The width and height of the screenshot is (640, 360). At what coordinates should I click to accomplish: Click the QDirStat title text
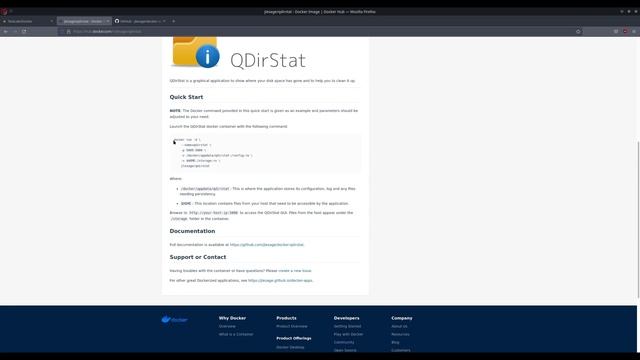(x=268, y=60)
